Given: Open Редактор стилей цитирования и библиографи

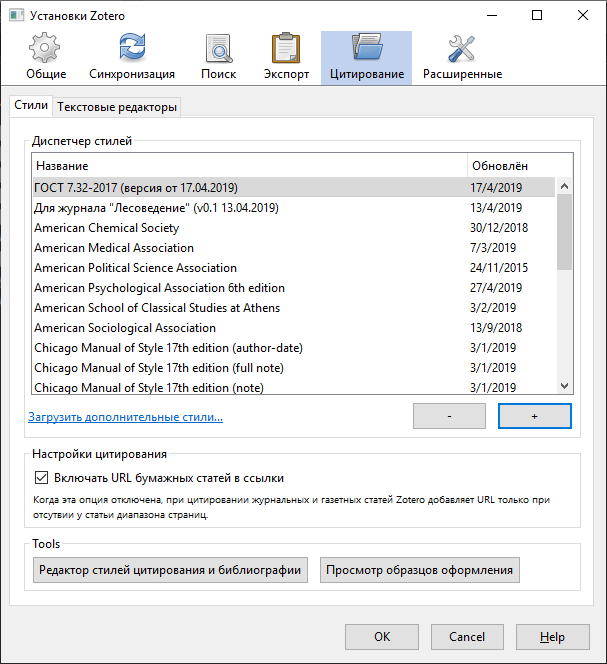Looking at the screenshot, I should pos(170,570).
